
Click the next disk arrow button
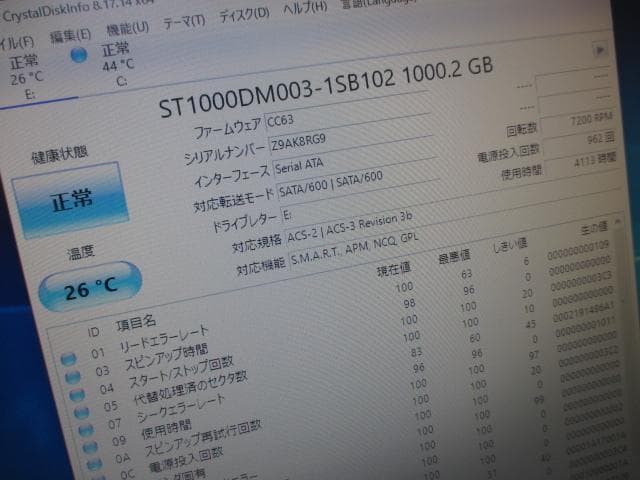[x=600, y=51]
